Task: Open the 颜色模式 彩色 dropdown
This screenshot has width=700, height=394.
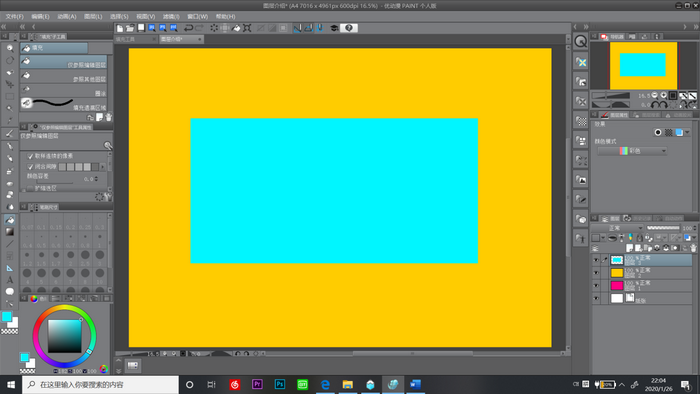Action: coord(632,151)
